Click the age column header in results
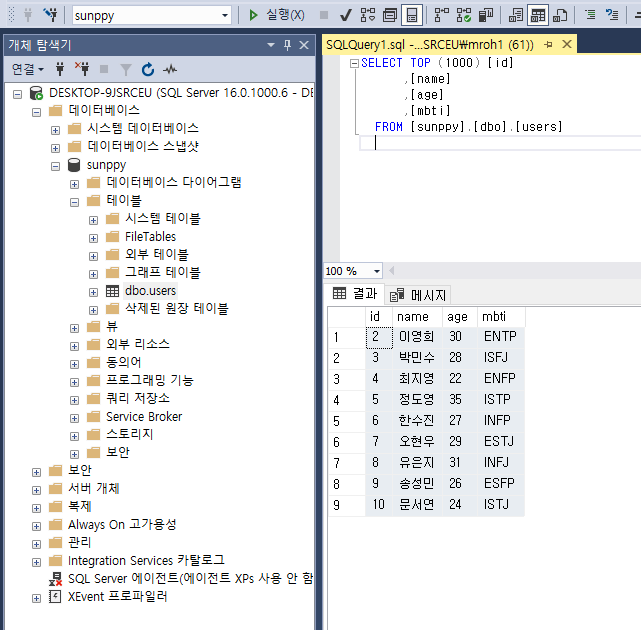 [460, 317]
